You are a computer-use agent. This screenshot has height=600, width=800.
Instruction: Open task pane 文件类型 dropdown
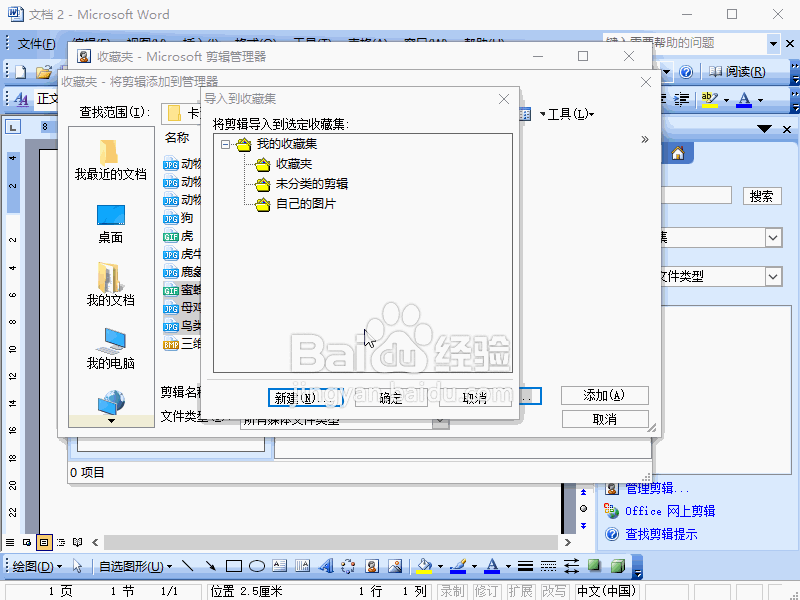[x=773, y=277]
